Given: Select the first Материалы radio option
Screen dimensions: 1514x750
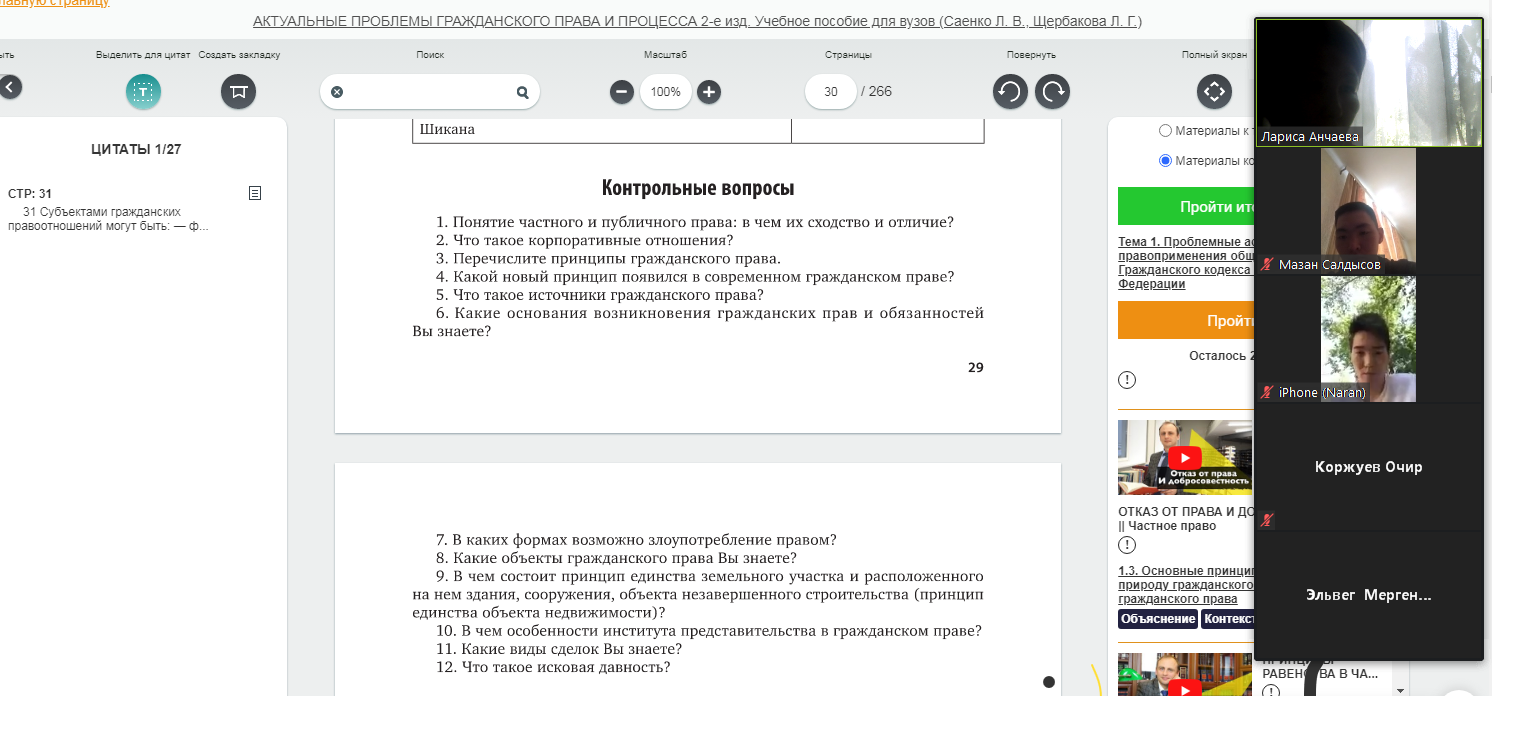Looking at the screenshot, I should pyautogui.click(x=1165, y=130).
